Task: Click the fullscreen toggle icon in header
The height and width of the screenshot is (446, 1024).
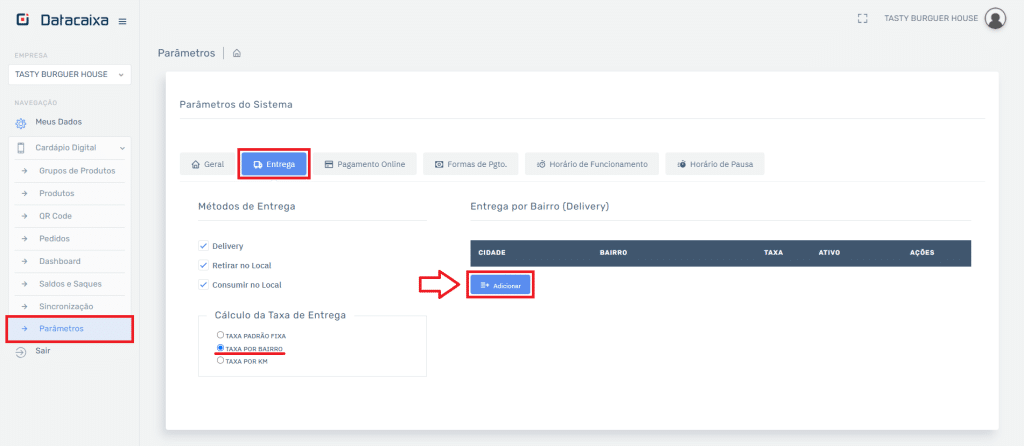Action: (x=862, y=18)
